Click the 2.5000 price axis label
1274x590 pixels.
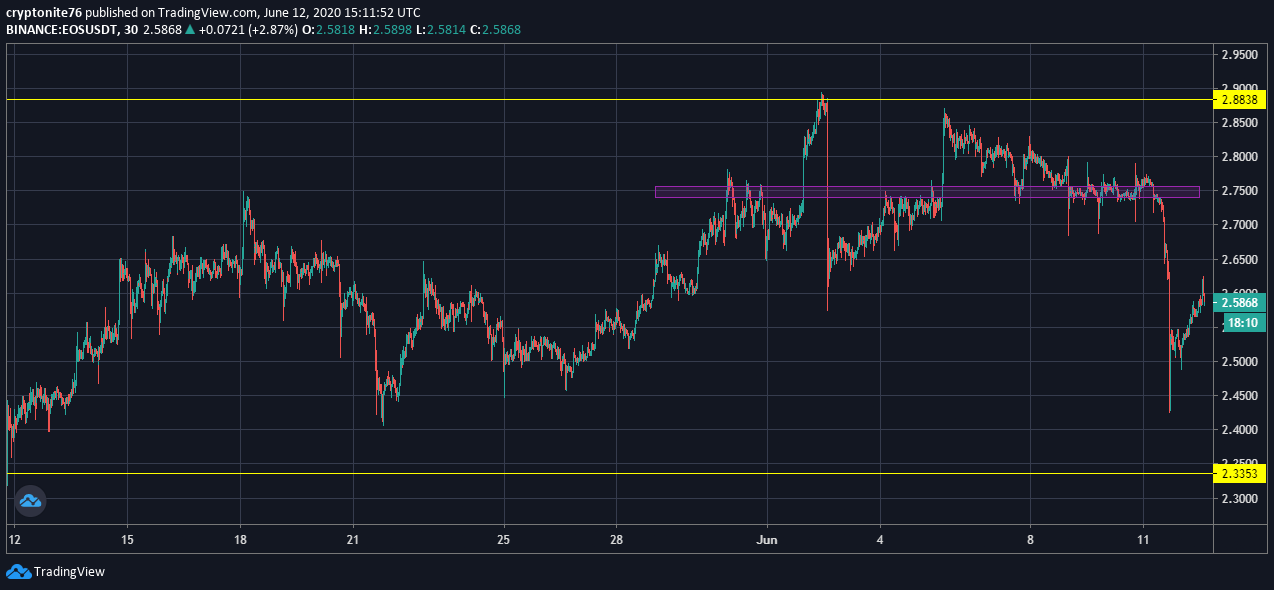pos(1239,361)
